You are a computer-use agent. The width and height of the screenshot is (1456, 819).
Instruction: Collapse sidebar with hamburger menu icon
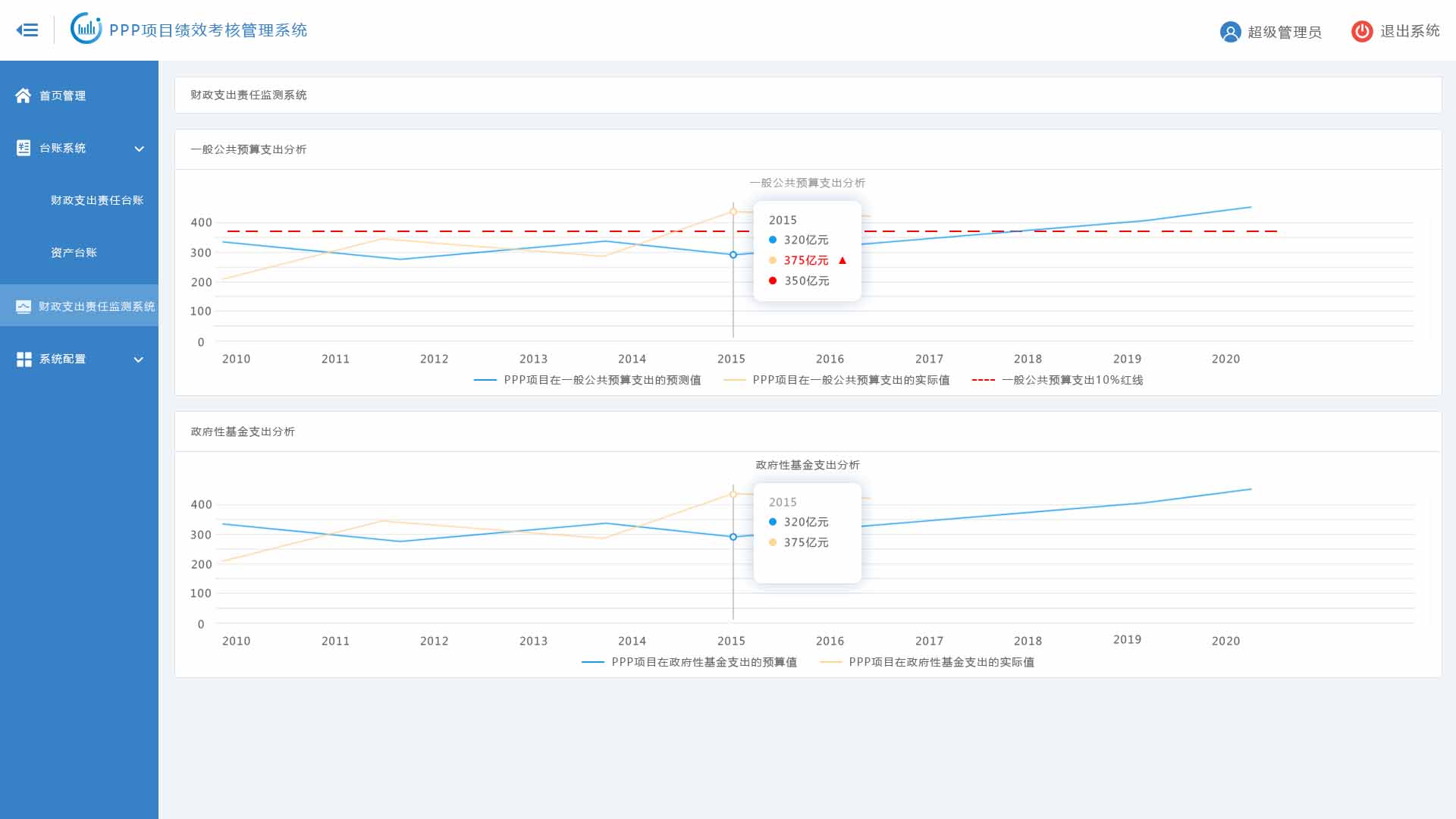click(x=27, y=30)
